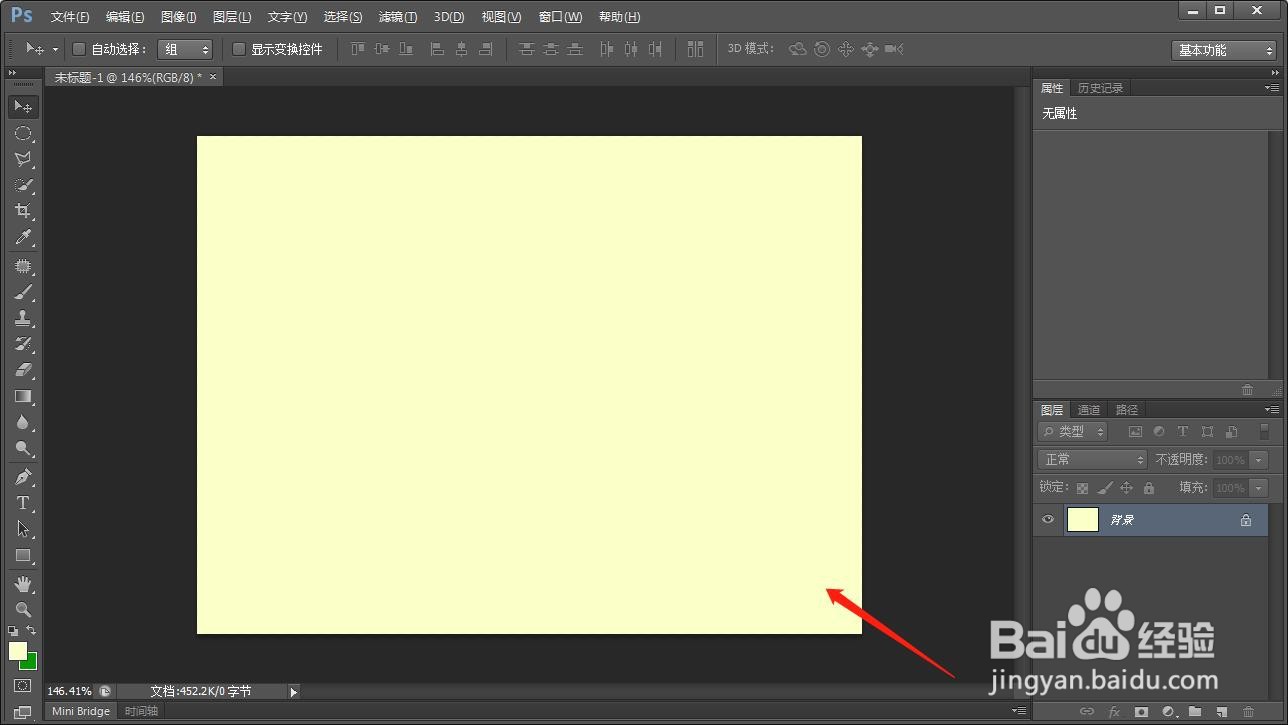The image size is (1288, 725).
Task: Click the add layer mask icon
Action: pyautogui.click(x=1141, y=712)
